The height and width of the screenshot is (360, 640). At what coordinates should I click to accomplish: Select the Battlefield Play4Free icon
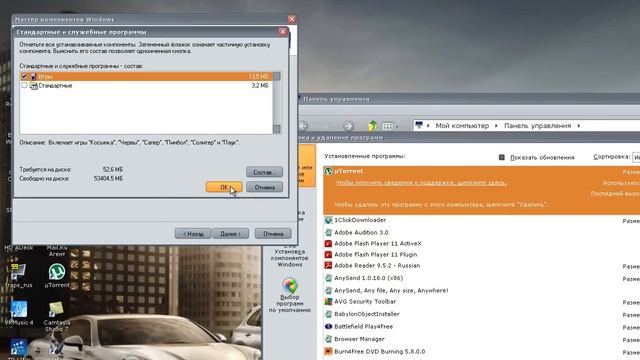(x=328, y=327)
